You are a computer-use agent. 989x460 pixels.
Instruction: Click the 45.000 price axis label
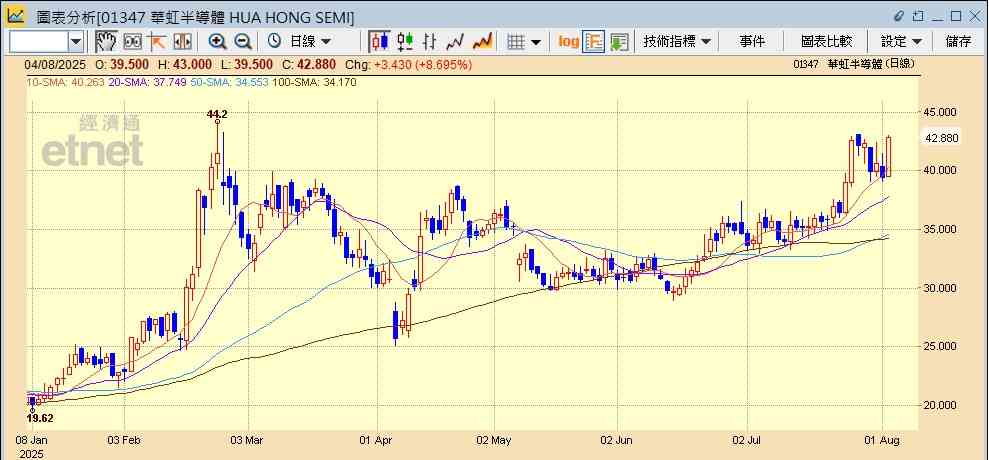940,112
